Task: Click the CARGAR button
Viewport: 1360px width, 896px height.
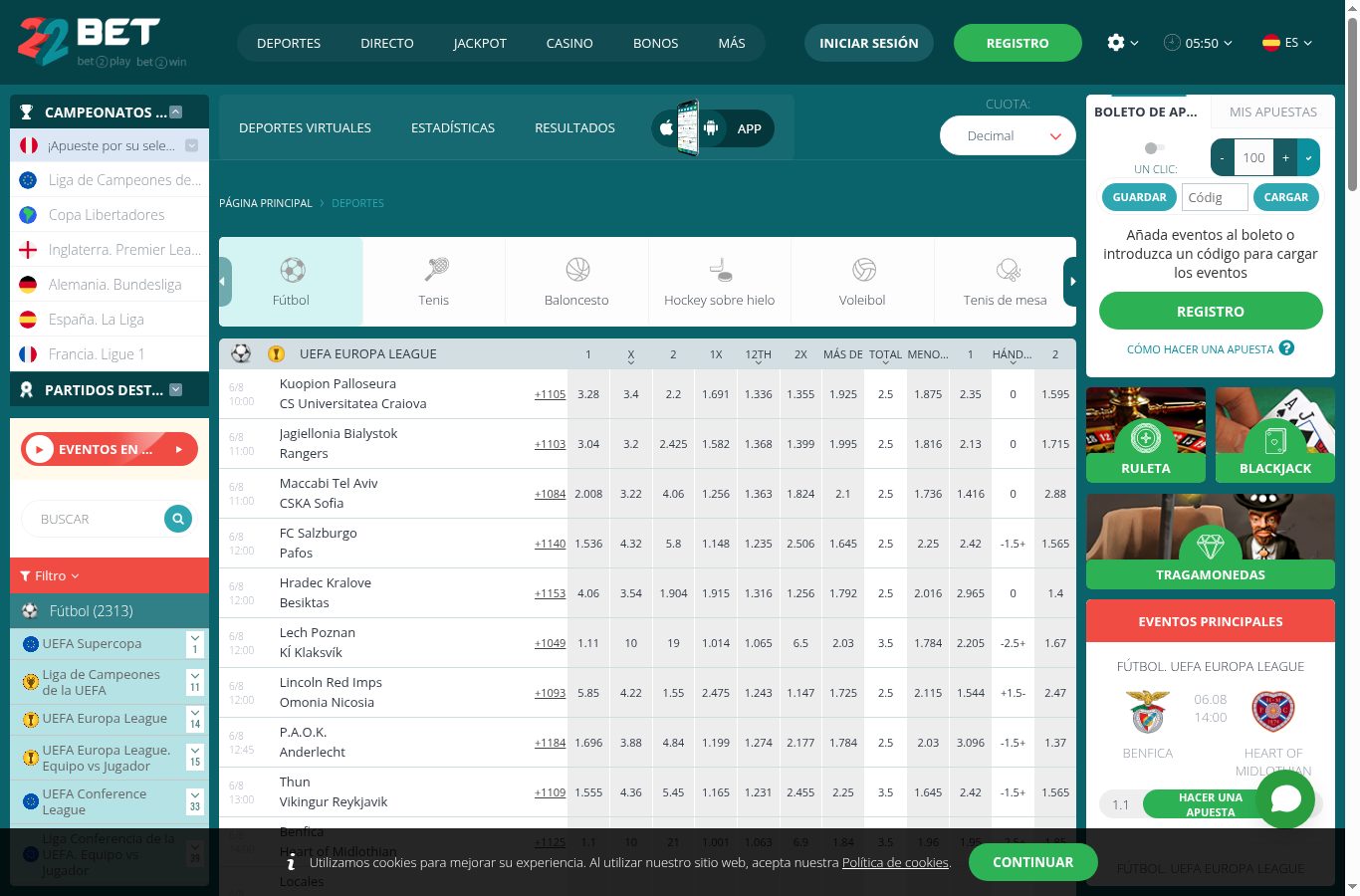Action: click(x=1286, y=197)
